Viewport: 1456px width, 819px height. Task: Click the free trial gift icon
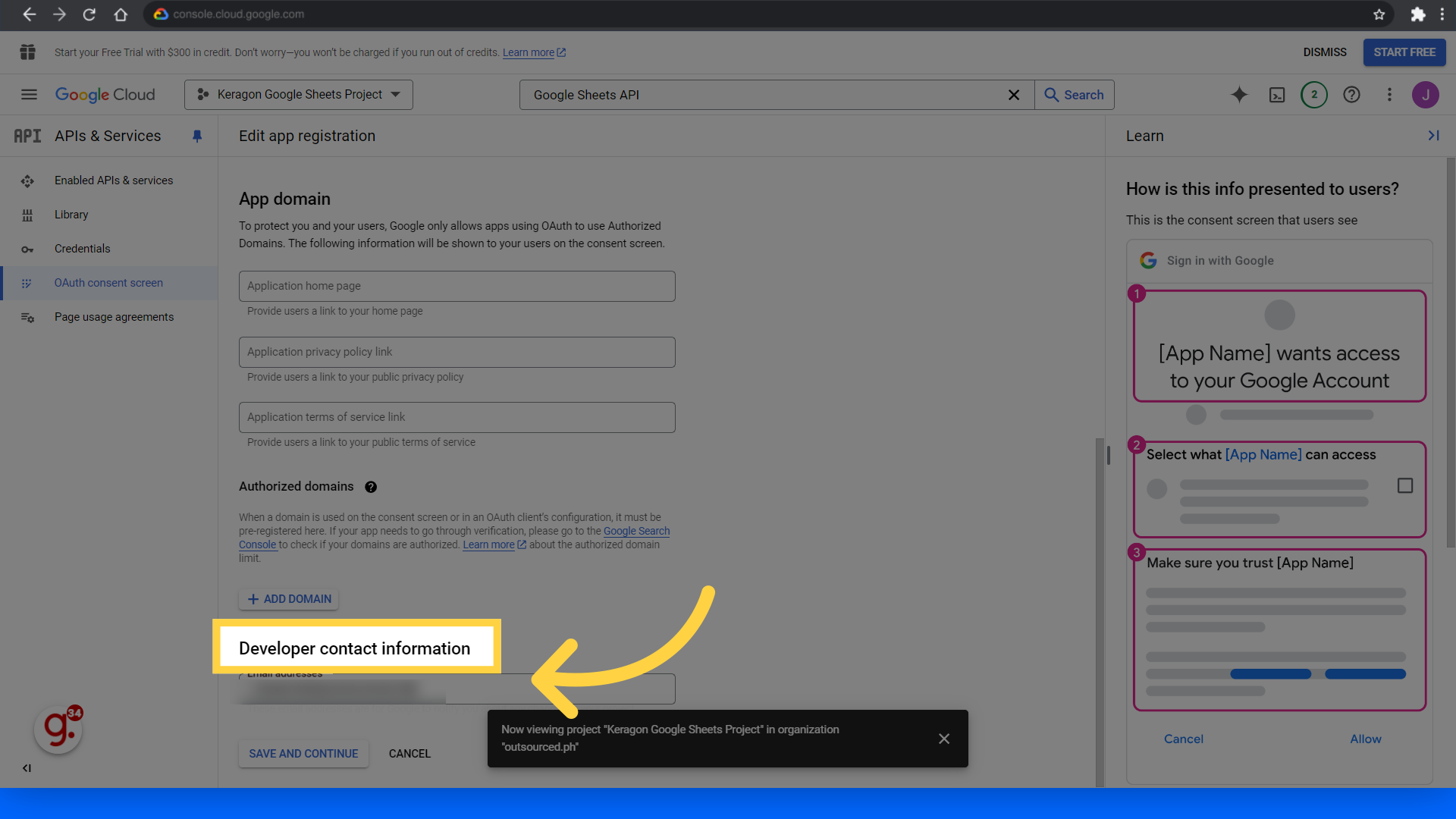tap(28, 52)
